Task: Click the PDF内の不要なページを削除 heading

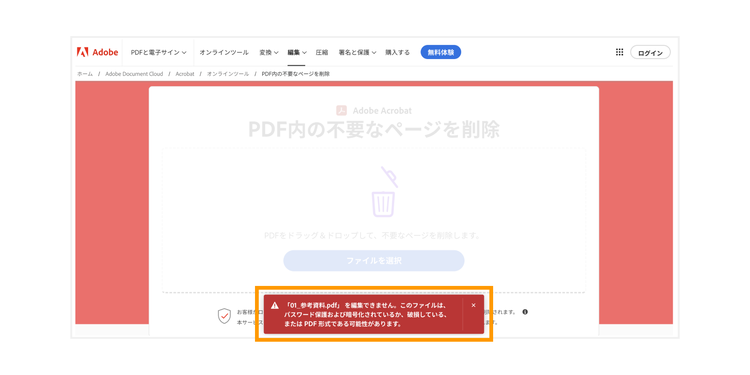Action: 374,130
